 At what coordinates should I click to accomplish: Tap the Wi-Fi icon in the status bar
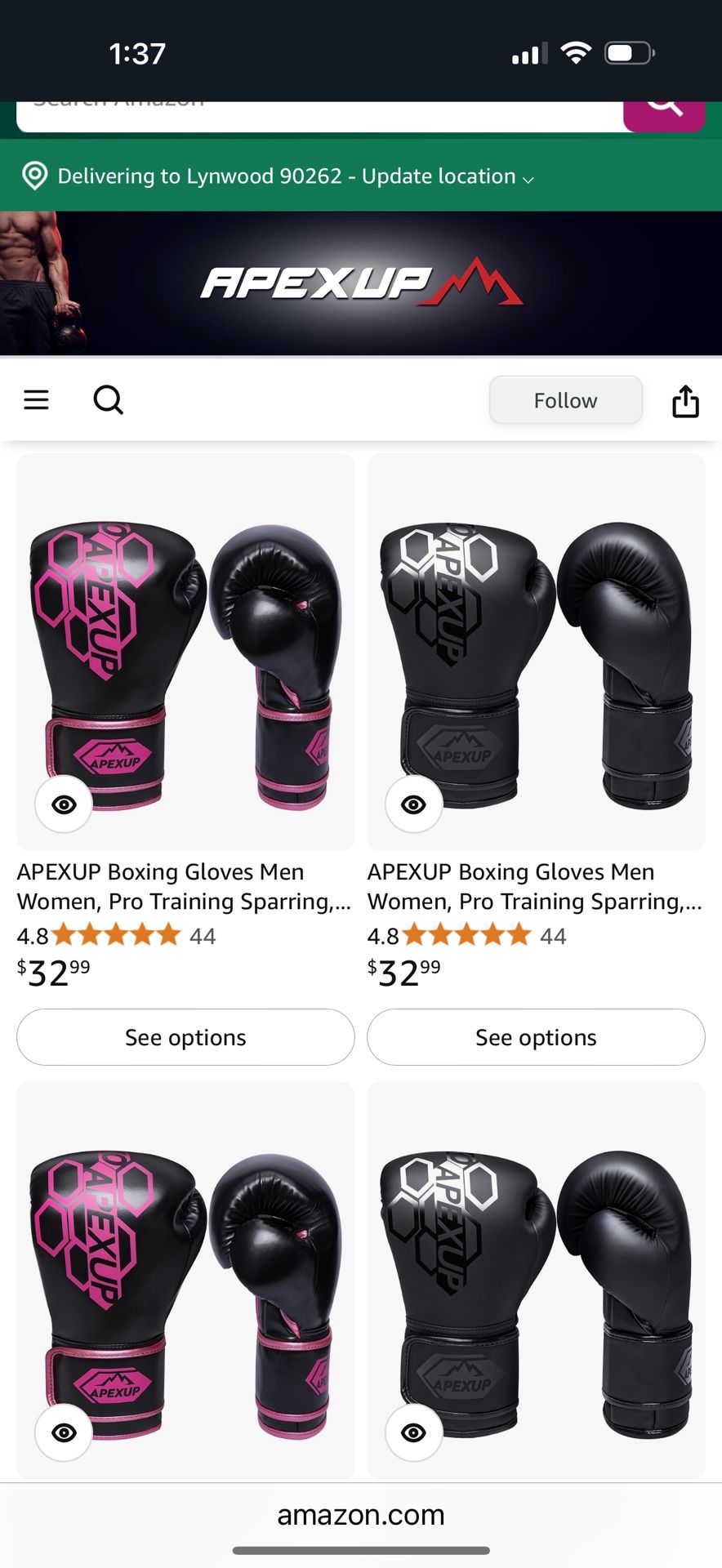[576, 51]
